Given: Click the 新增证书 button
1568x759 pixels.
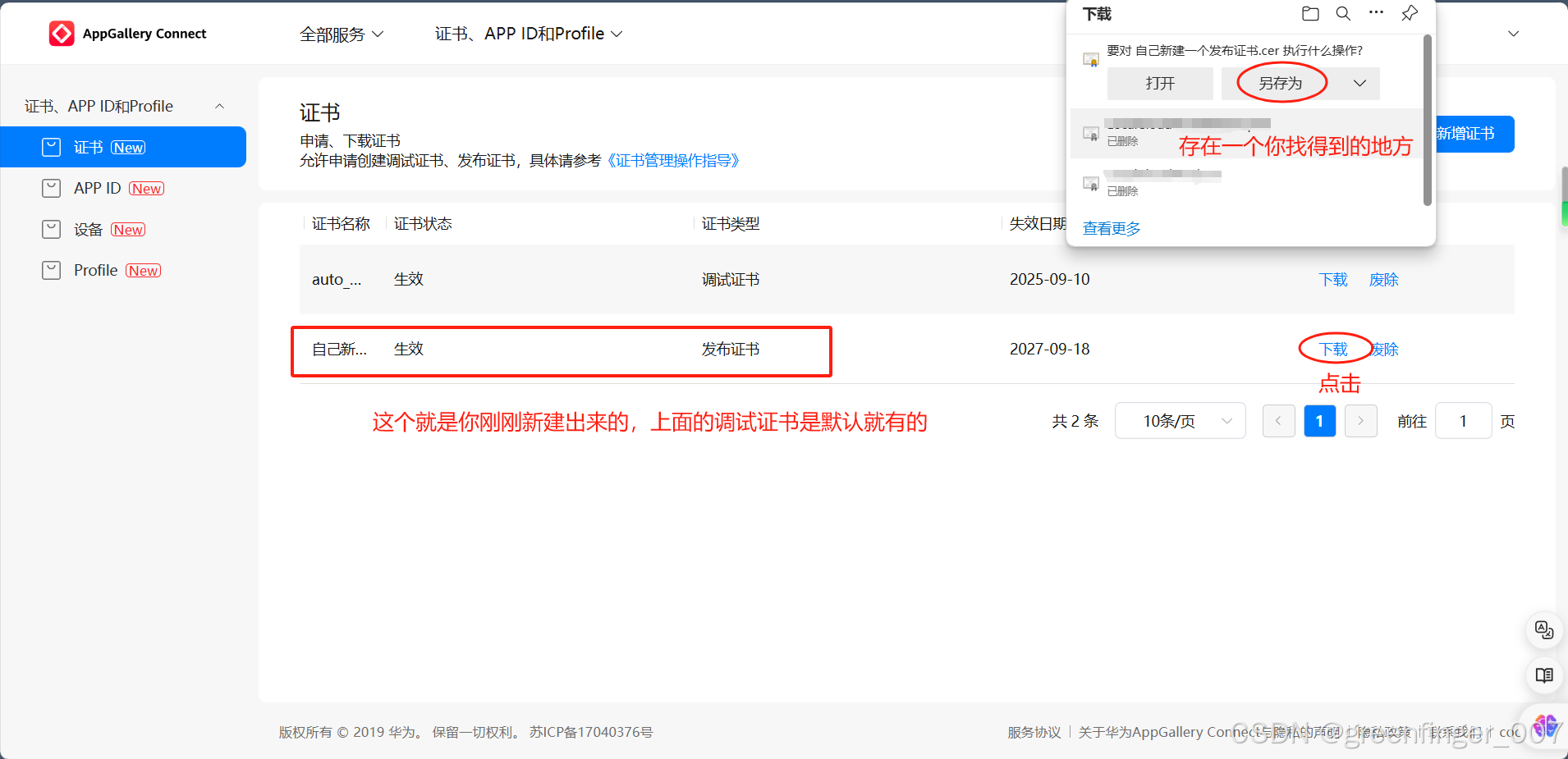Looking at the screenshot, I should click(x=1474, y=134).
